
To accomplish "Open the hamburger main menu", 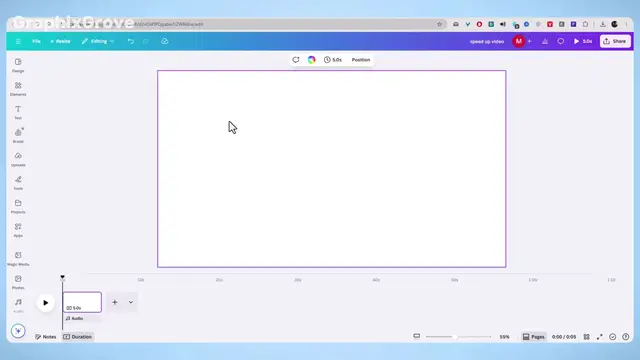I will (18, 41).
